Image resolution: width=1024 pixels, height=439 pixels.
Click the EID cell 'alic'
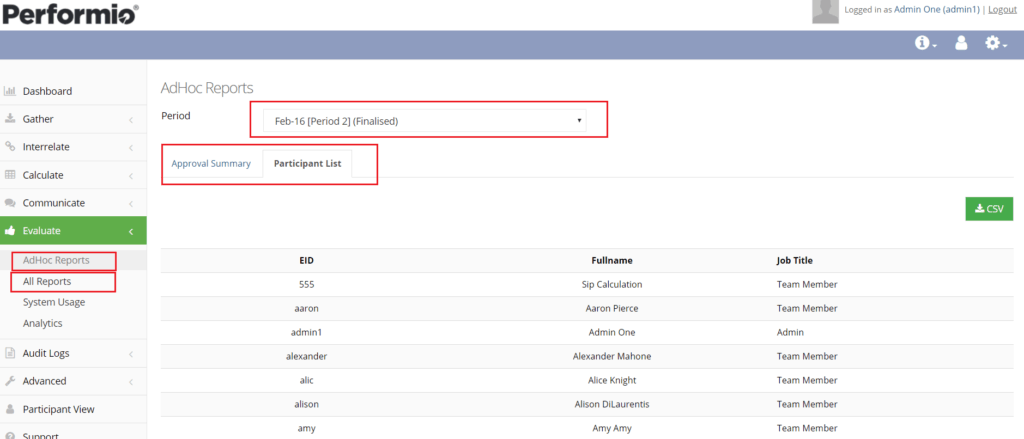click(306, 380)
